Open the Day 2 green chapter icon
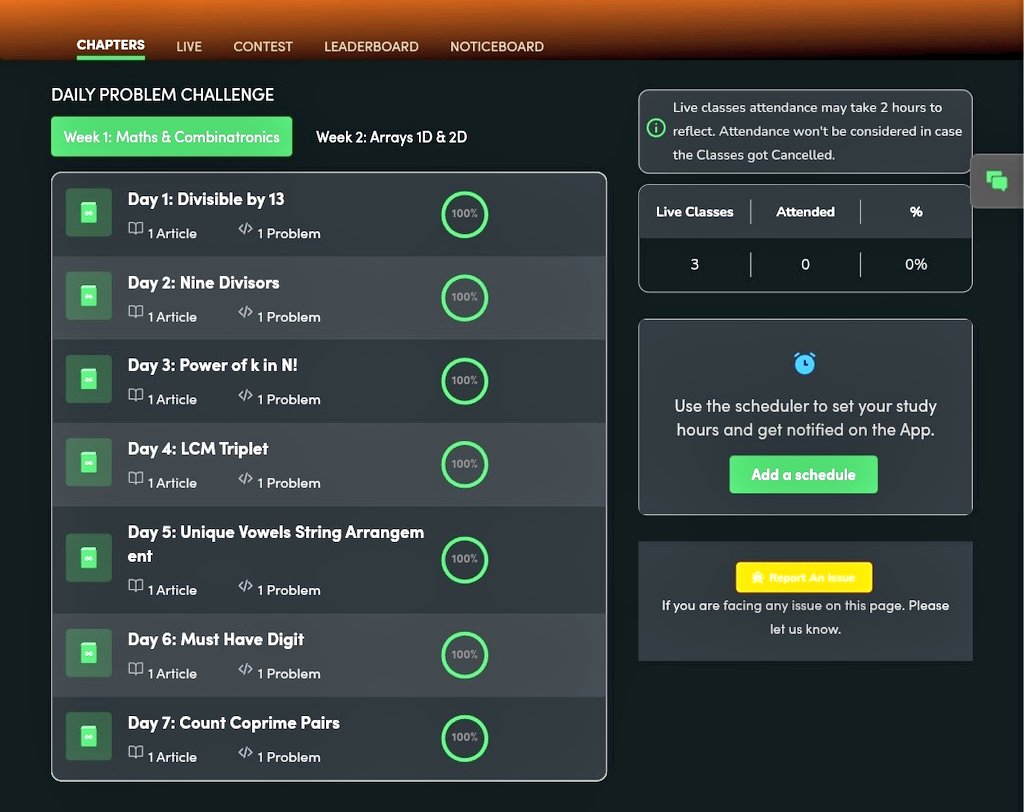The width and height of the screenshot is (1024, 812). pyautogui.click(x=89, y=296)
